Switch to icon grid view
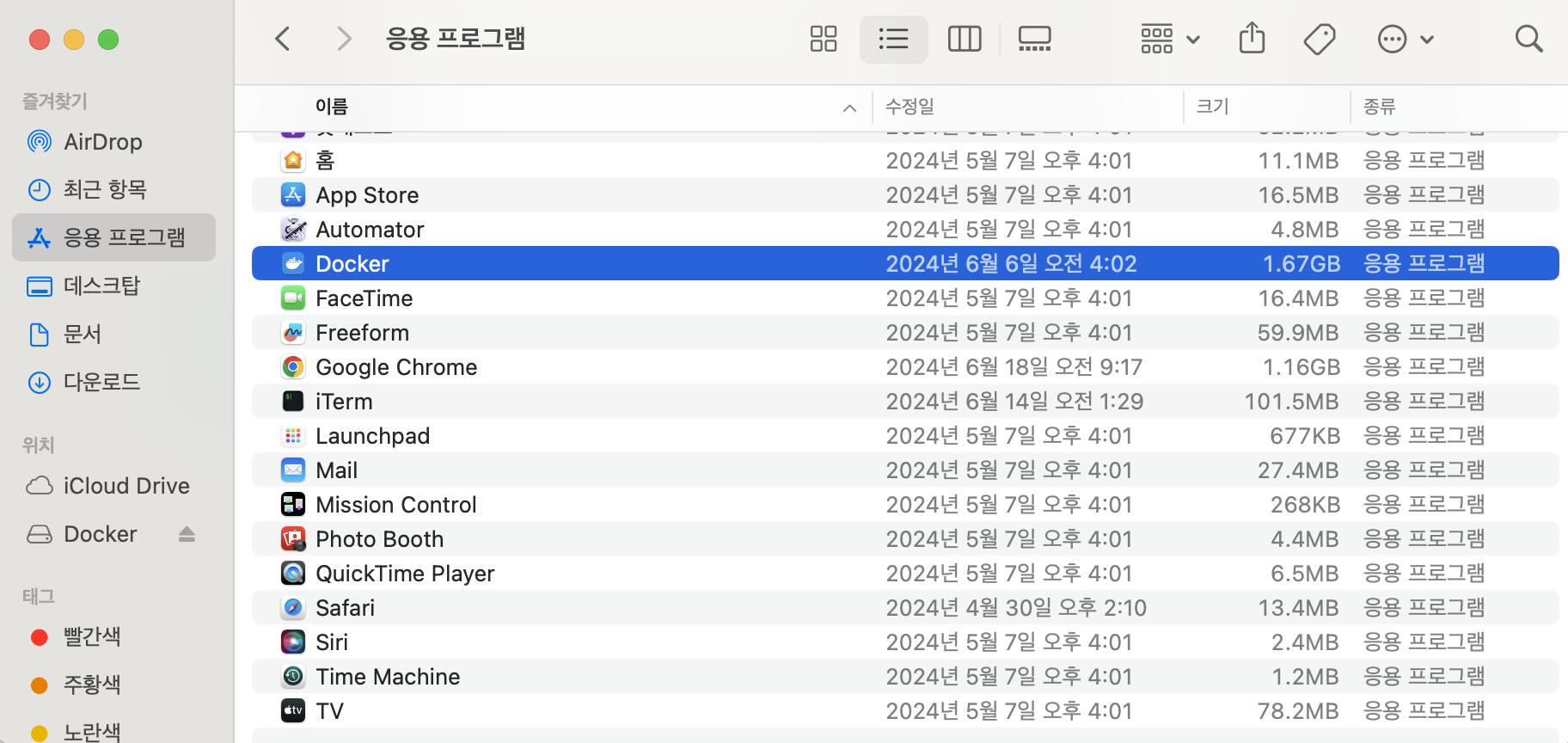Screen dimensions: 1568x743 824,39
